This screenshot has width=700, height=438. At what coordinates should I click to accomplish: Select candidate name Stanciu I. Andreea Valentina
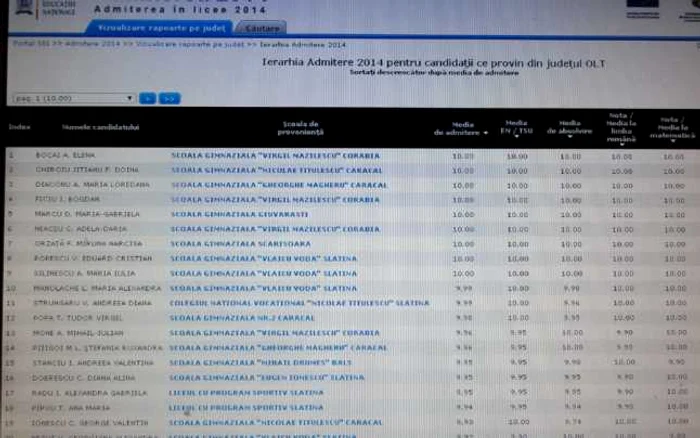pyautogui.click(x=92, y=363)
